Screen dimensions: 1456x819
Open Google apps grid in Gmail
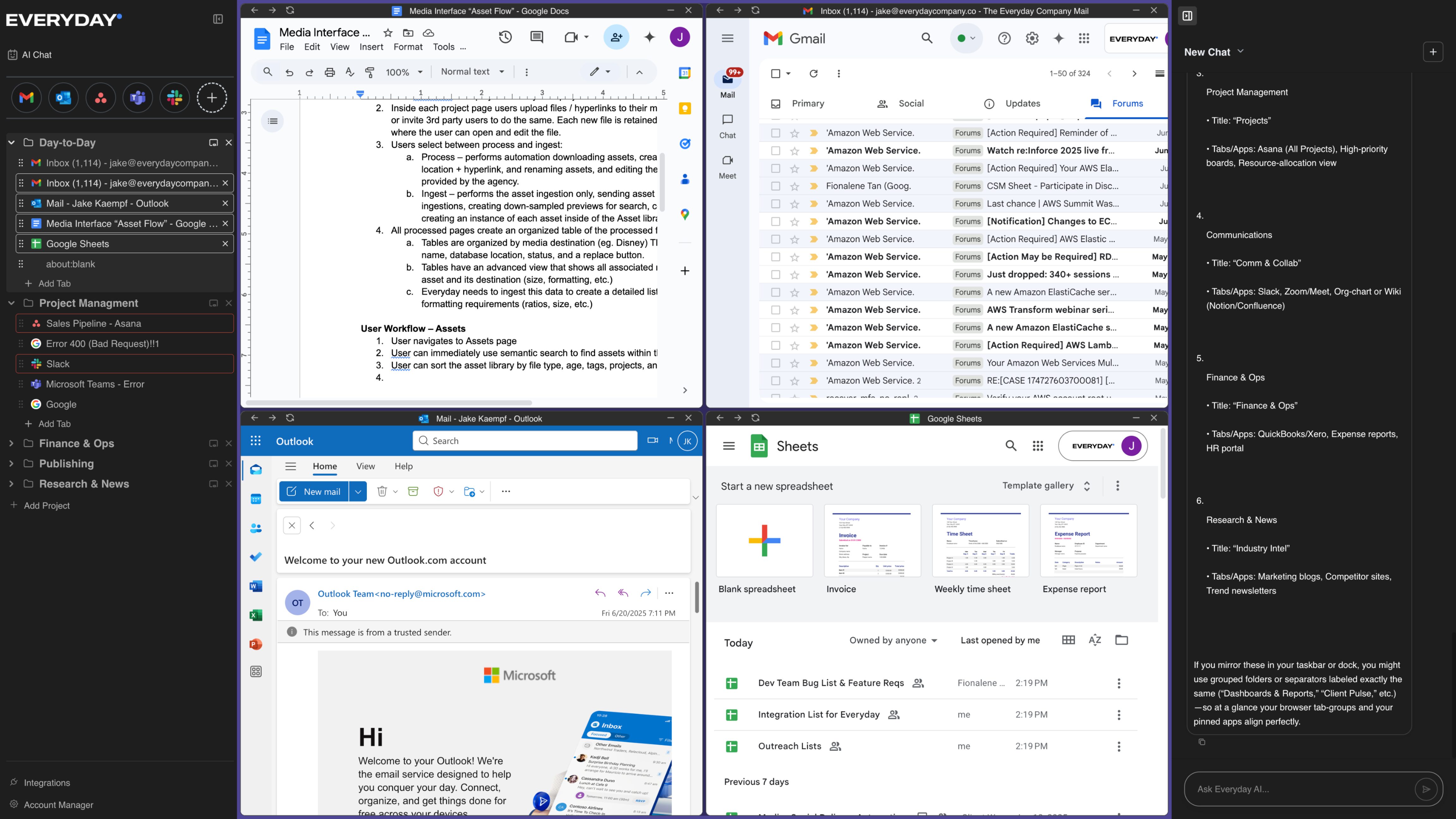(1083, 39)
